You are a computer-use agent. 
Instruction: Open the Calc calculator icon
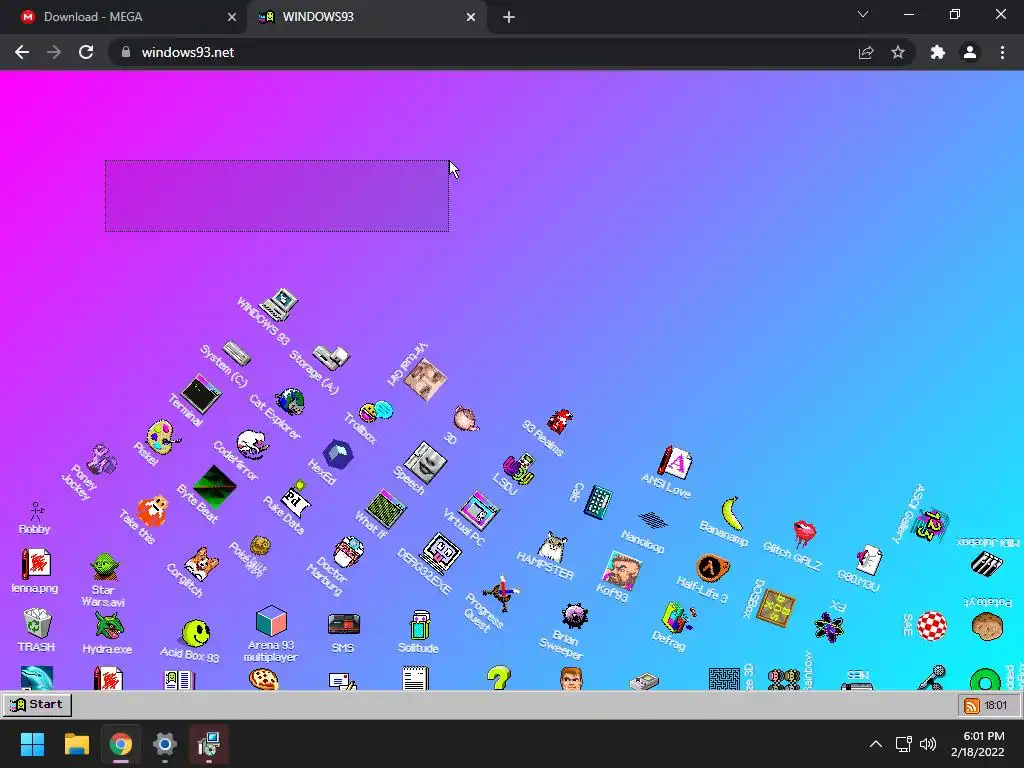[598, 502]
